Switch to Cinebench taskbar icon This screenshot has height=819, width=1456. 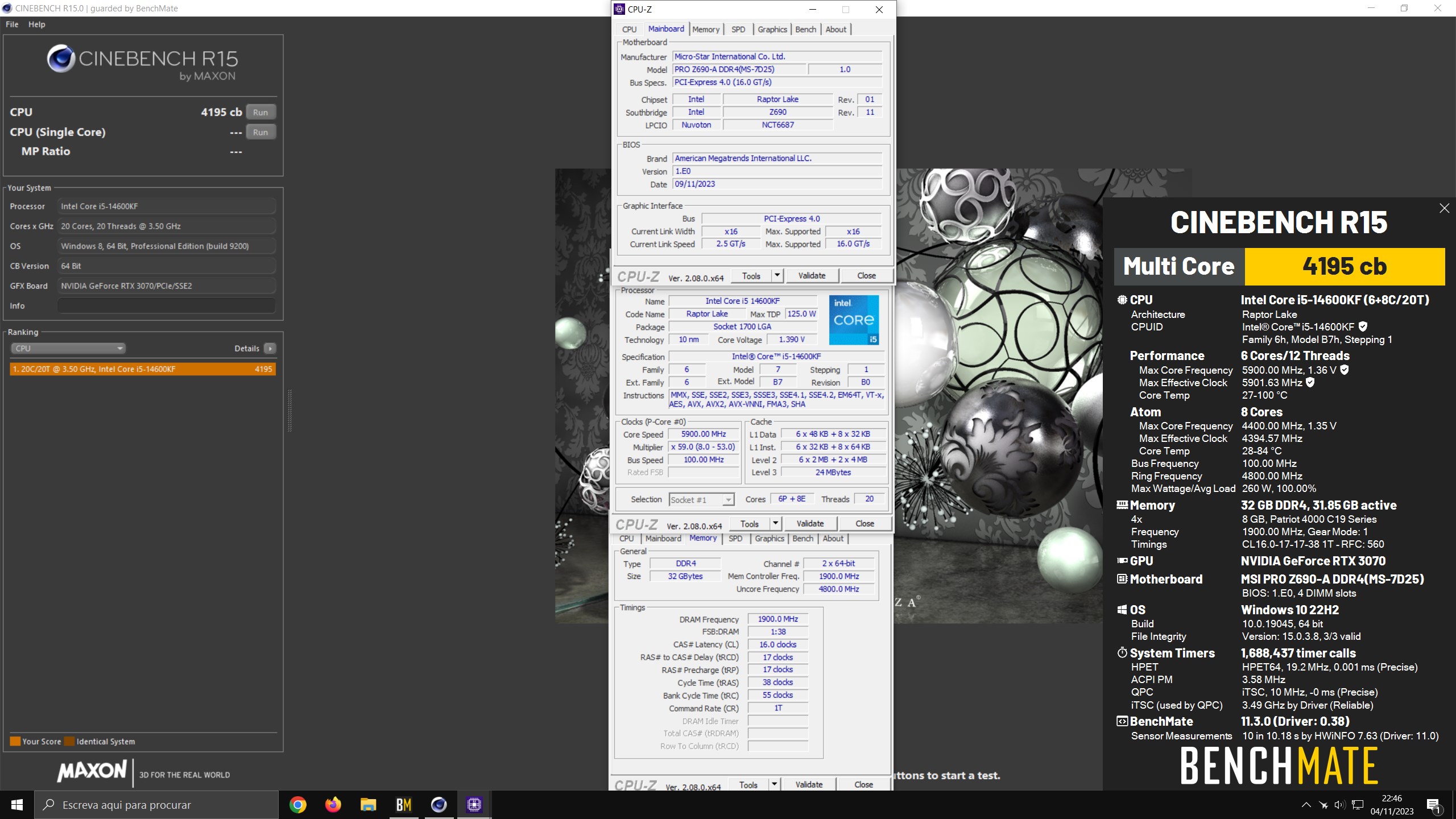click(439, 805)
